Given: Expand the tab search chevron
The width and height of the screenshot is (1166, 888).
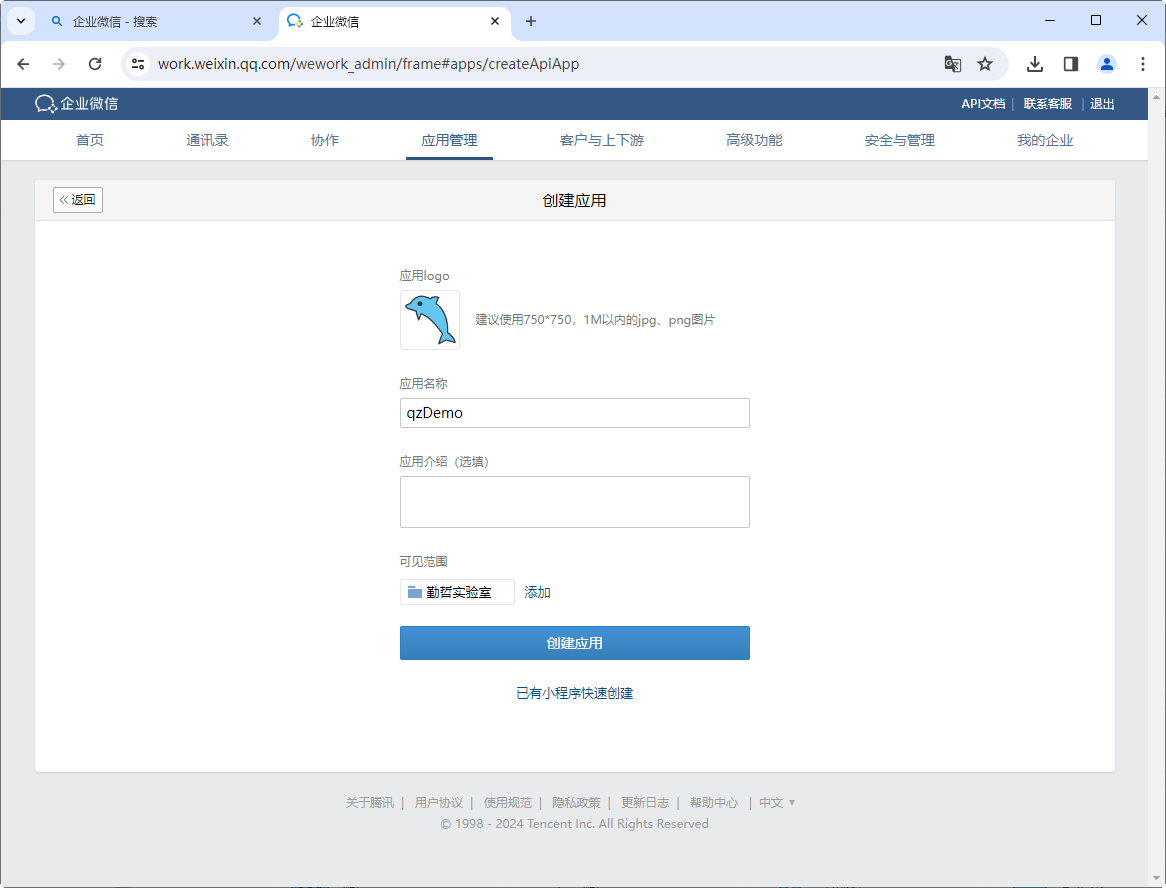Looking at the screenshot, I should [x=21, y=21].
